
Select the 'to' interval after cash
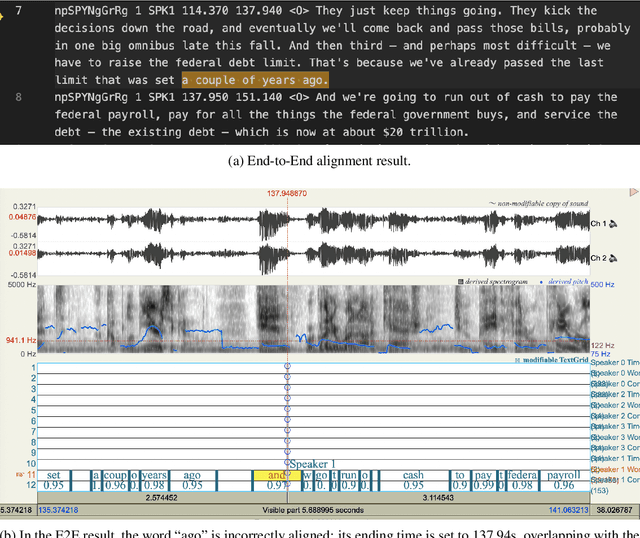(460, 475)
